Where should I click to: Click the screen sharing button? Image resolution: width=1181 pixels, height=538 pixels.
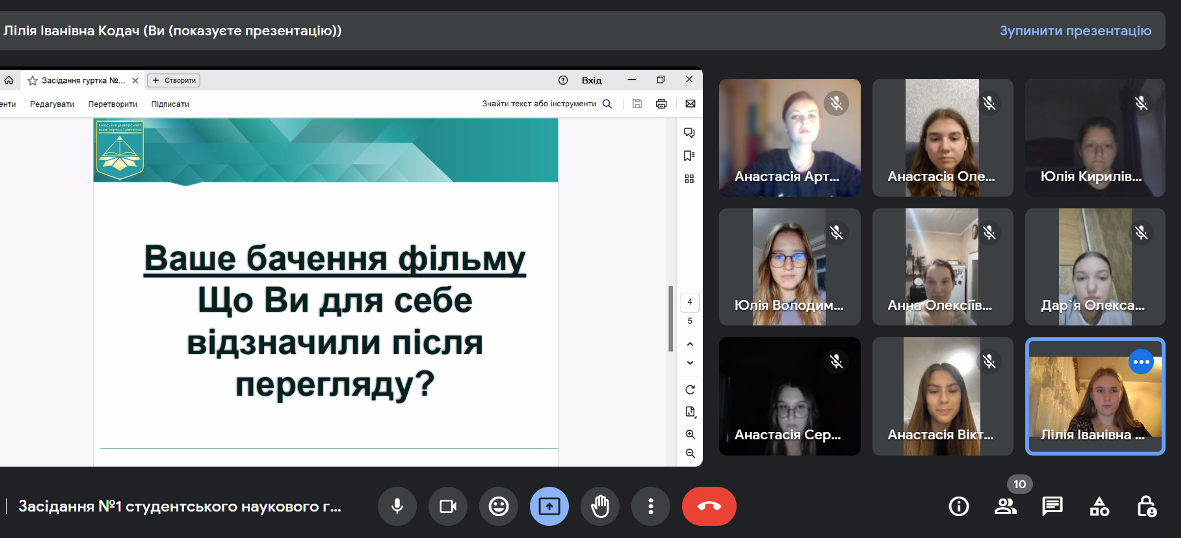tap(549, 506)
